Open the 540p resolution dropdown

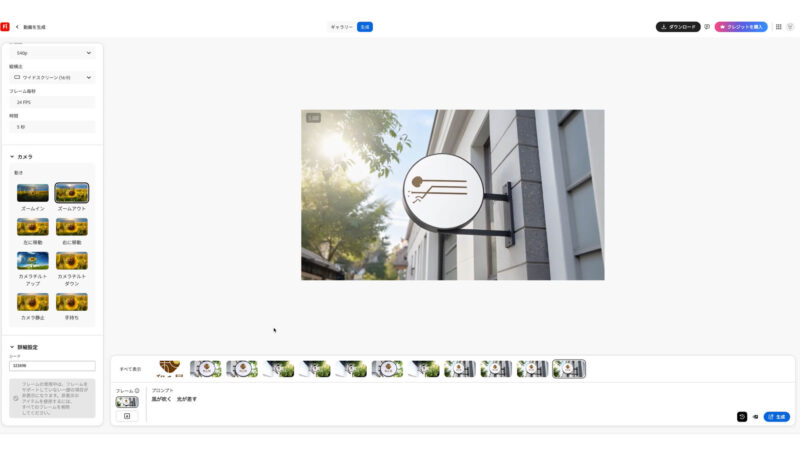(x=52, y=53)
